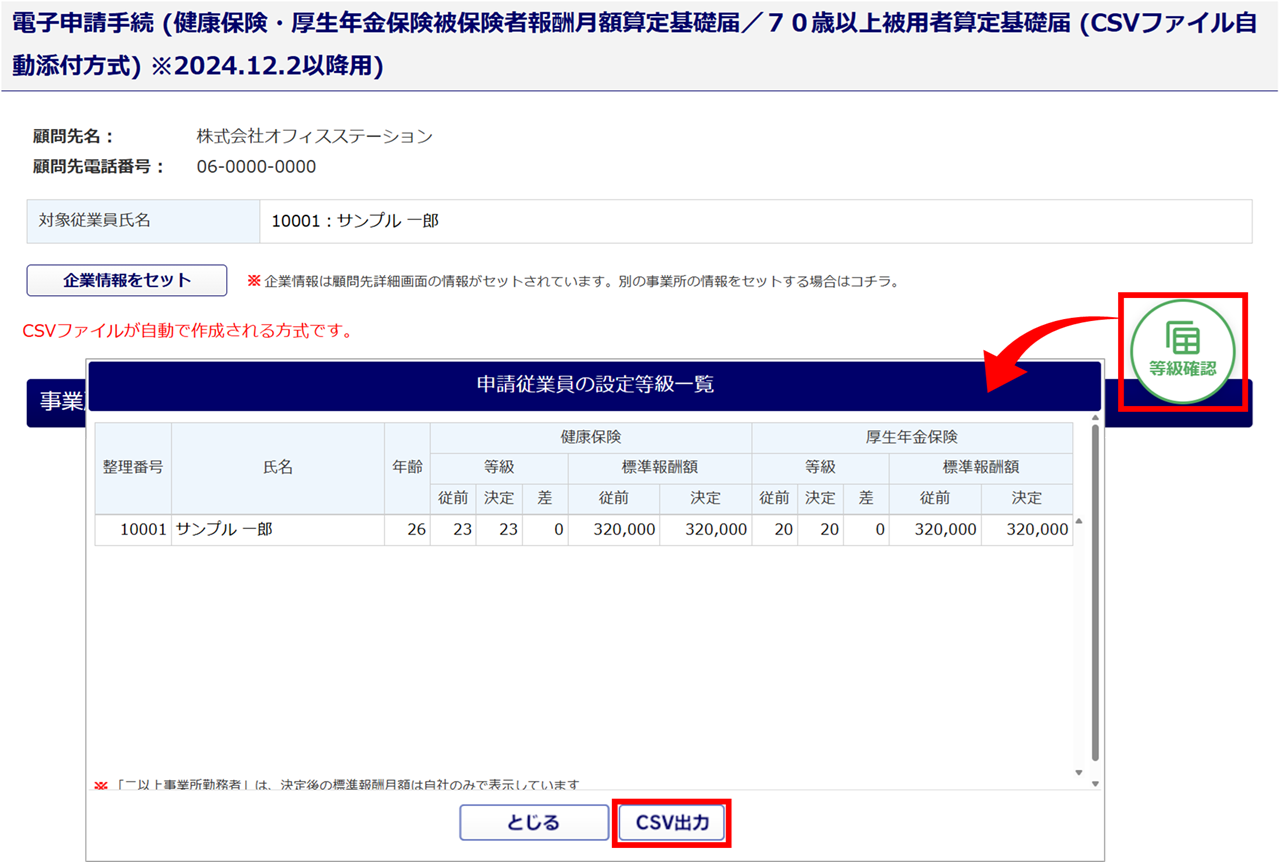Screen dimensions: 1280x862
Task: Click the 対象従業員氏名 value field
Action: [755, 221]
